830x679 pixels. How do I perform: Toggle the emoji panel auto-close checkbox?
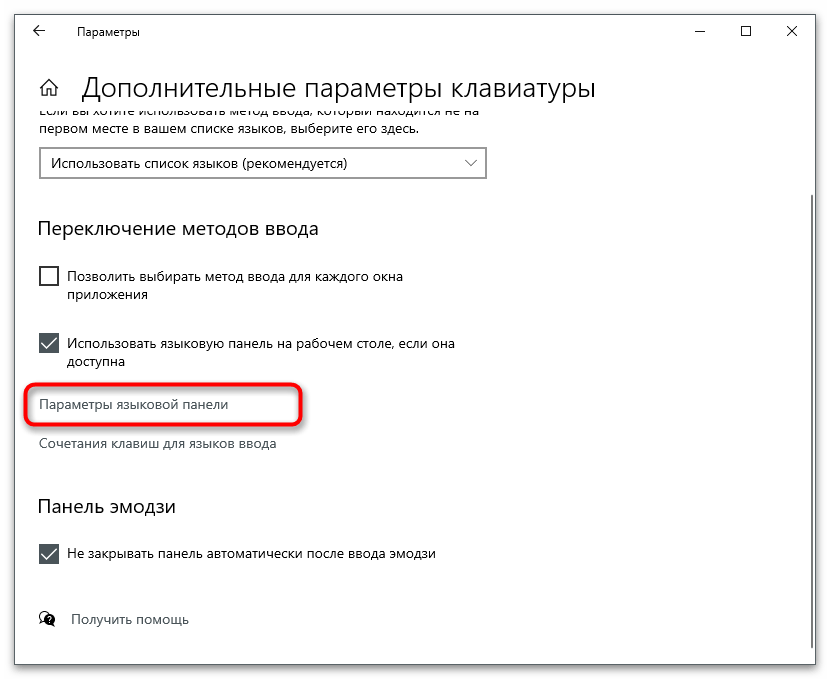coord(49,554)
